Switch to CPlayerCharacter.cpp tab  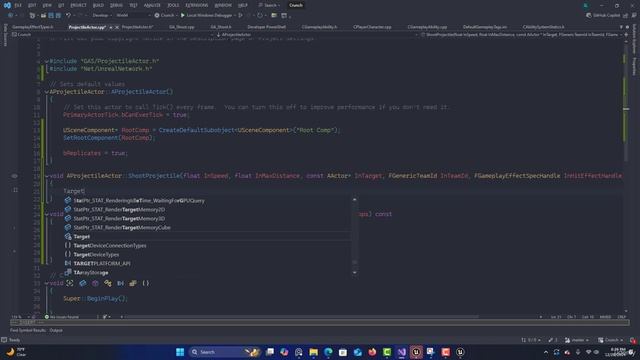(372, 27)
